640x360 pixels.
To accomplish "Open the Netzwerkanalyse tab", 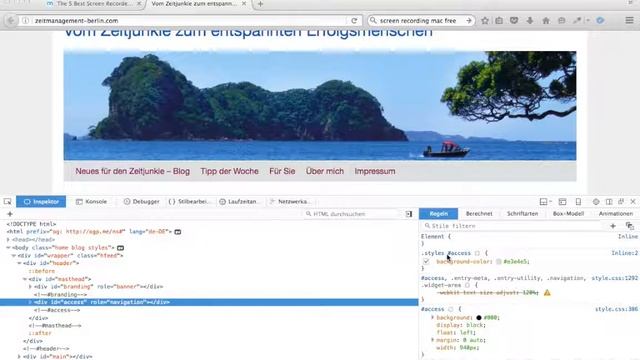I will [x=290, y=202].
